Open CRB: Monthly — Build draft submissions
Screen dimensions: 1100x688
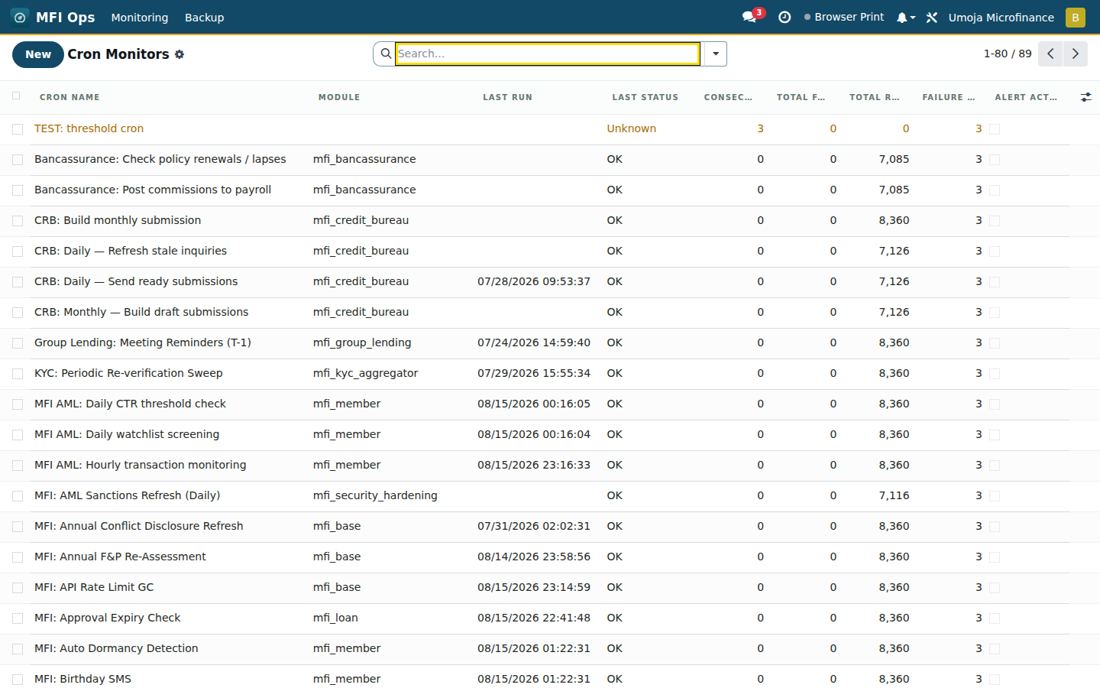141,311
